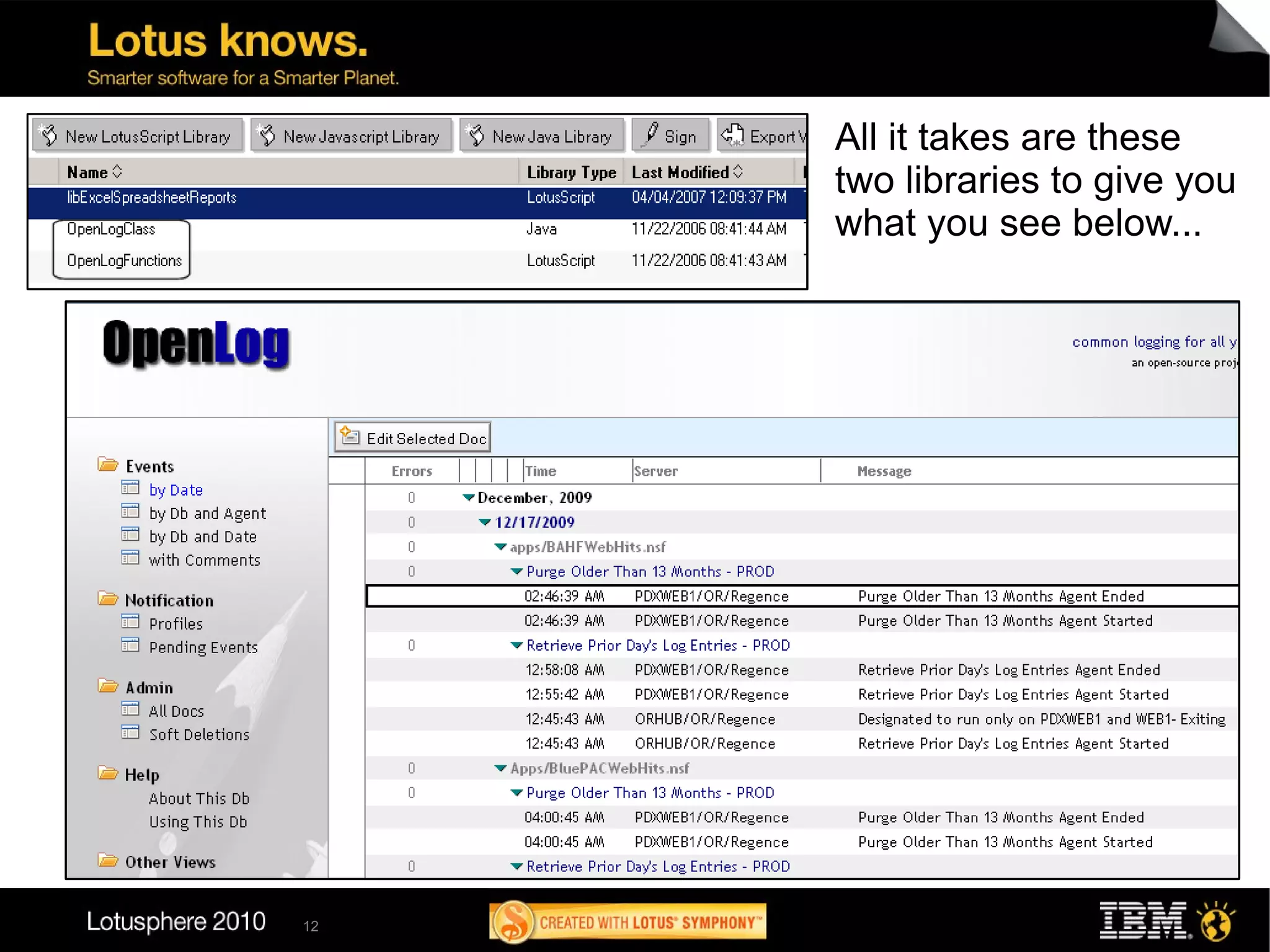This screenshot has height=952, width=1270.
Task: Select 02:46:39 AM Agent Started entry
Action: pos(802,621)
